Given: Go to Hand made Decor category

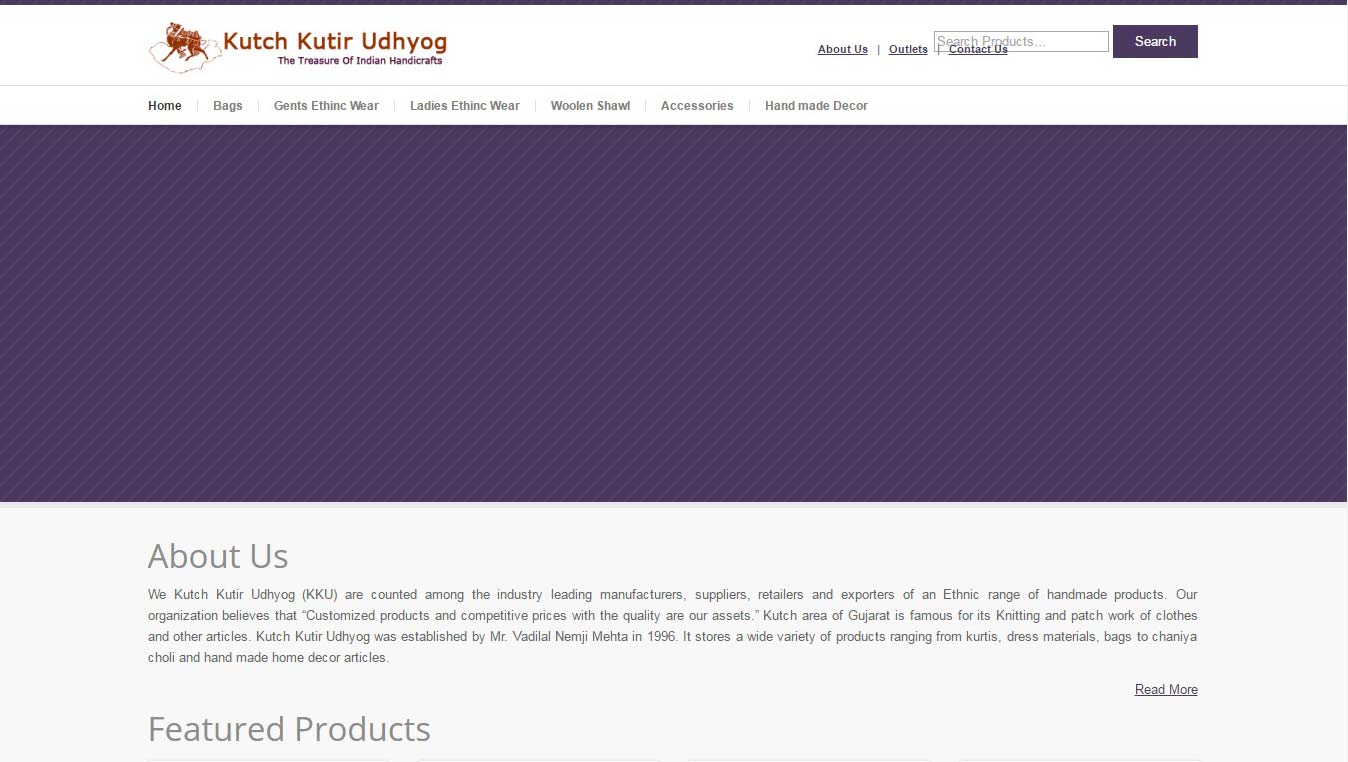Looking at the screenshot, I should (816, 106).
